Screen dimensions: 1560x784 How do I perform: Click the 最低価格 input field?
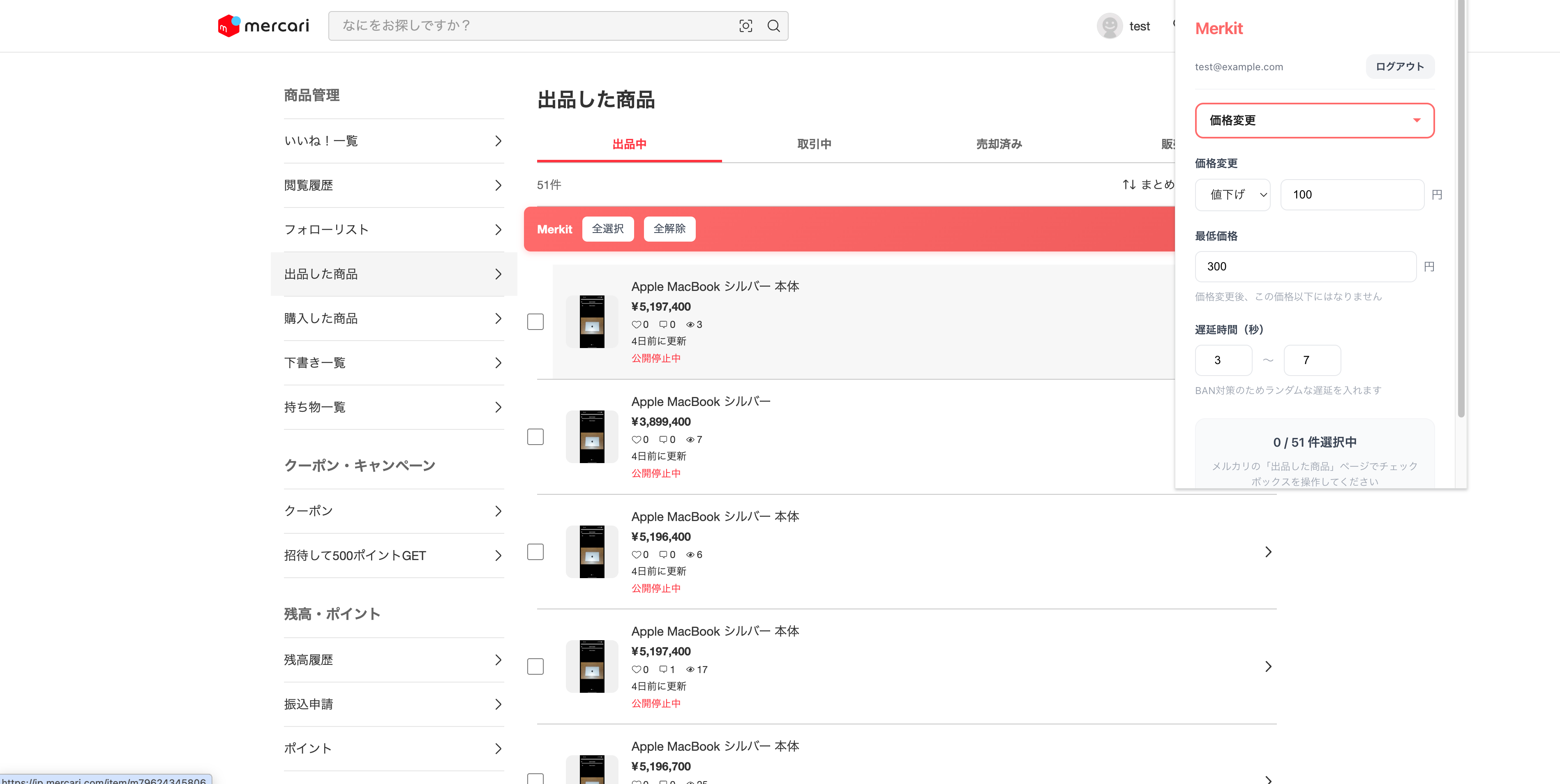[1305, 267]
